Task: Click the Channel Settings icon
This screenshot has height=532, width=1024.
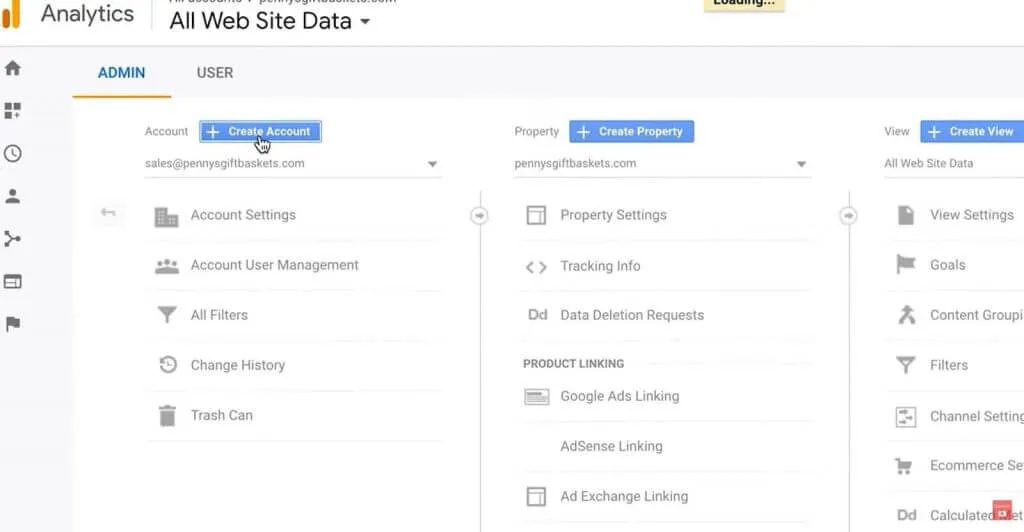Action: click(x=906, y=416)
